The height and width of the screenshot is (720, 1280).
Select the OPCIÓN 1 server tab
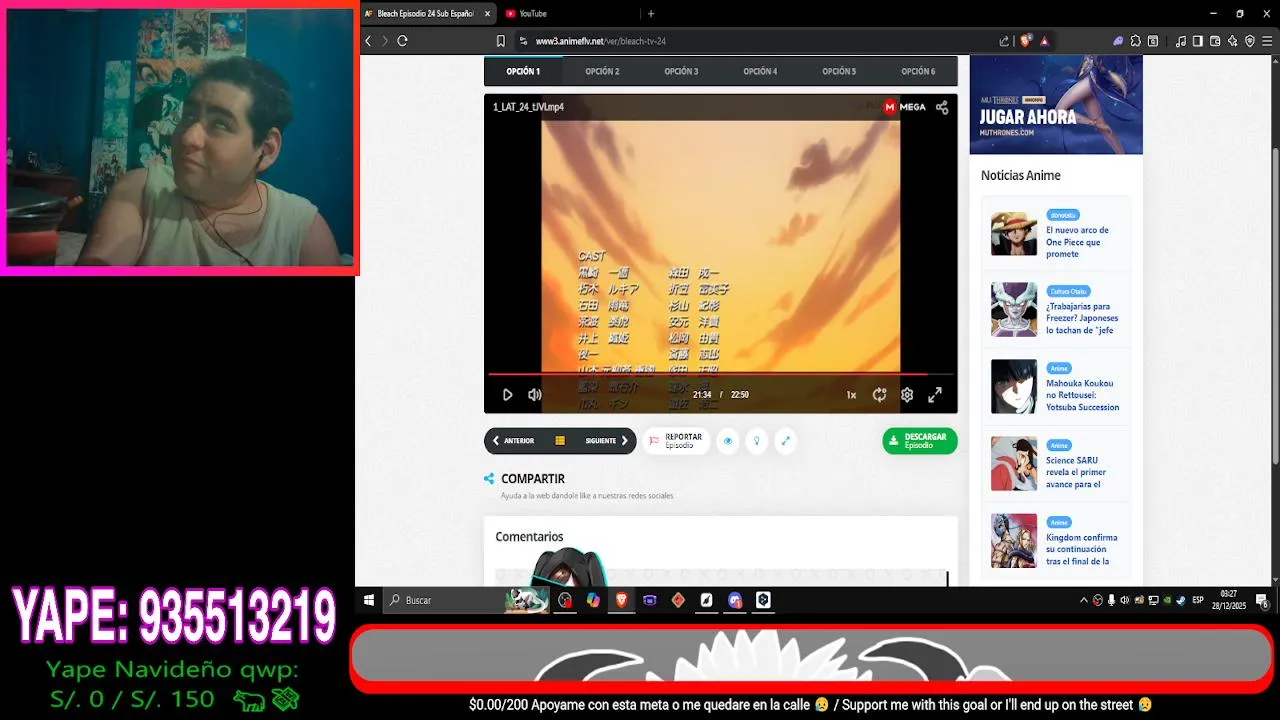click(x=523, y=71)
